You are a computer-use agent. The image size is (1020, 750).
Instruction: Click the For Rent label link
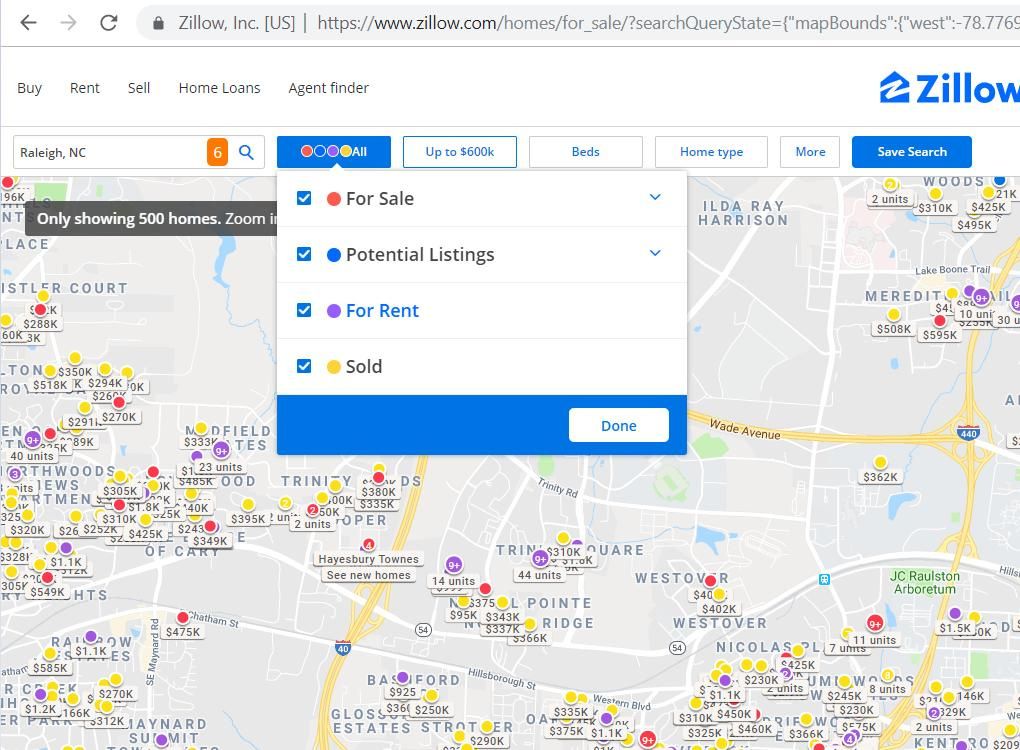(x=382, y=311)
